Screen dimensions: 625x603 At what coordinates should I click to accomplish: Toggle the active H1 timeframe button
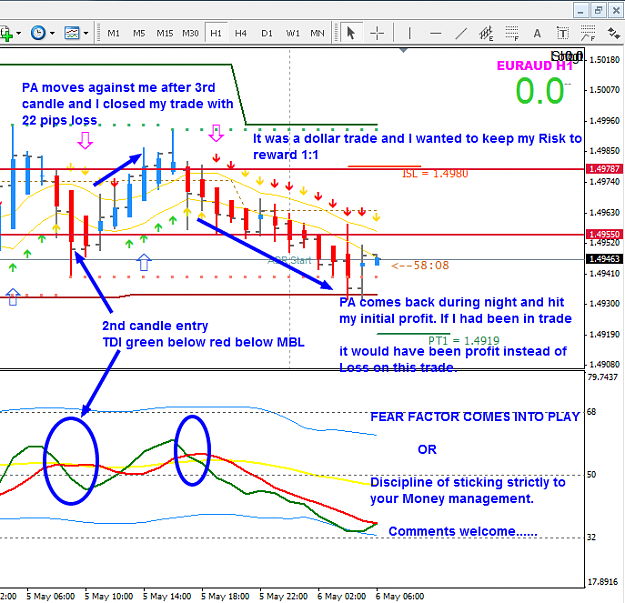point(216,33)
